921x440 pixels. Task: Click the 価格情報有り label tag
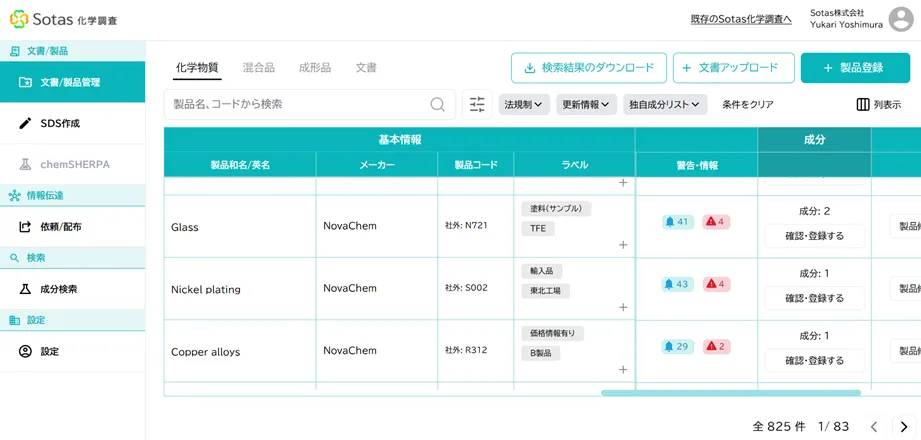[x=552, y=334]
